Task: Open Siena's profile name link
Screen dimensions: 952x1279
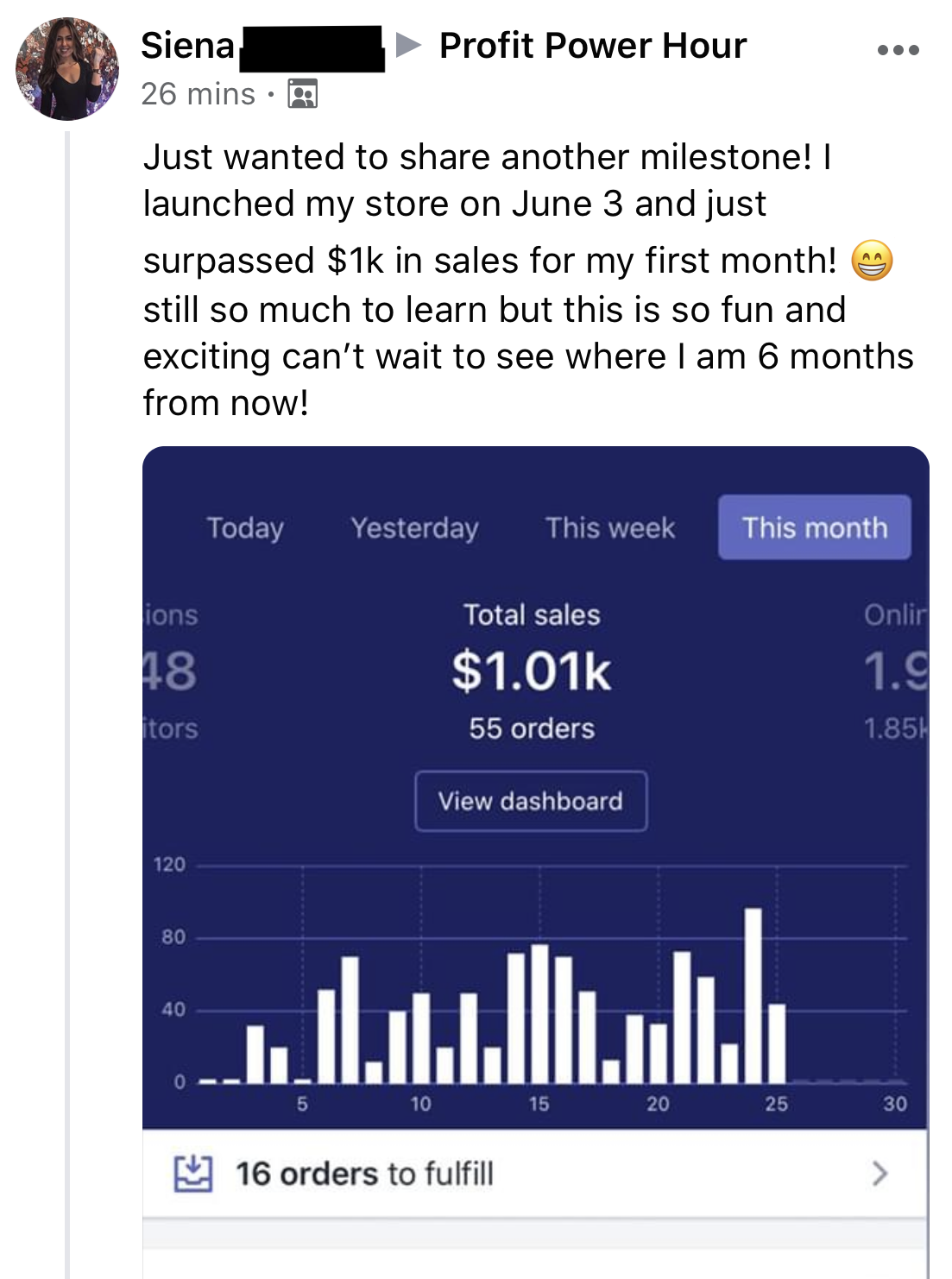Action: [x=188, y=45]
